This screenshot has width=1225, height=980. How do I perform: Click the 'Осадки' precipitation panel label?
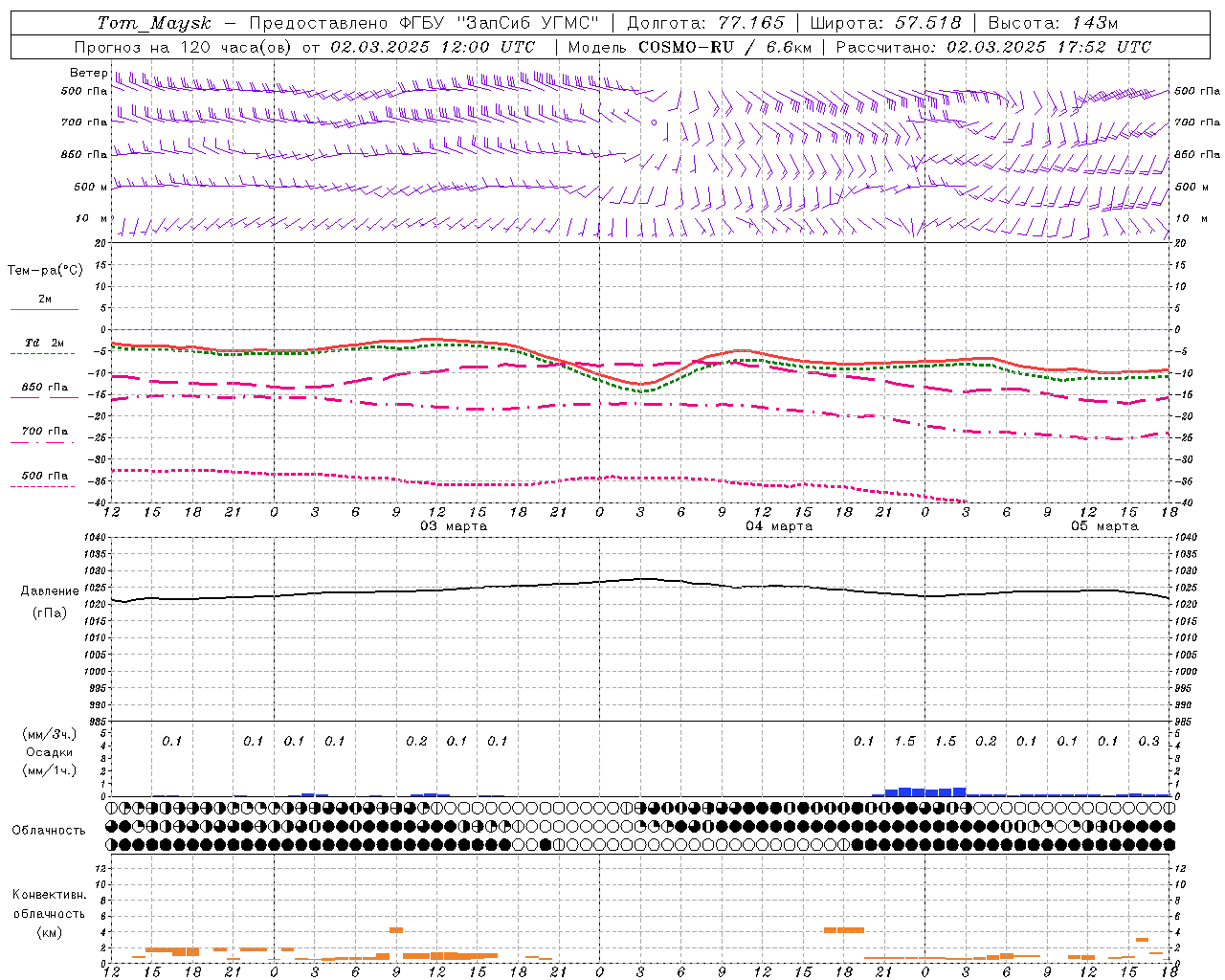[x=50, y=752]
